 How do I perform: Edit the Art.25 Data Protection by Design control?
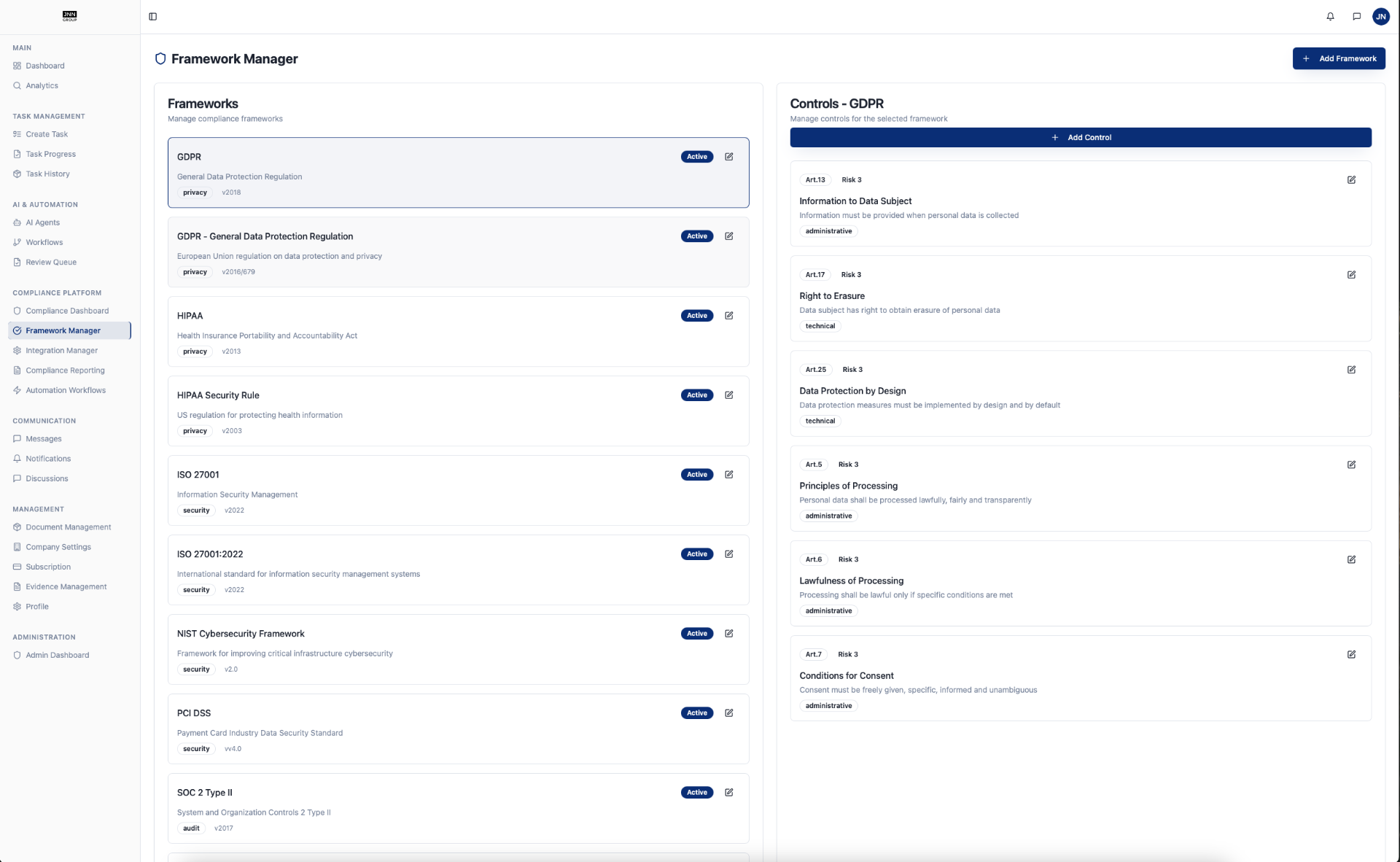pos(1351,370)
